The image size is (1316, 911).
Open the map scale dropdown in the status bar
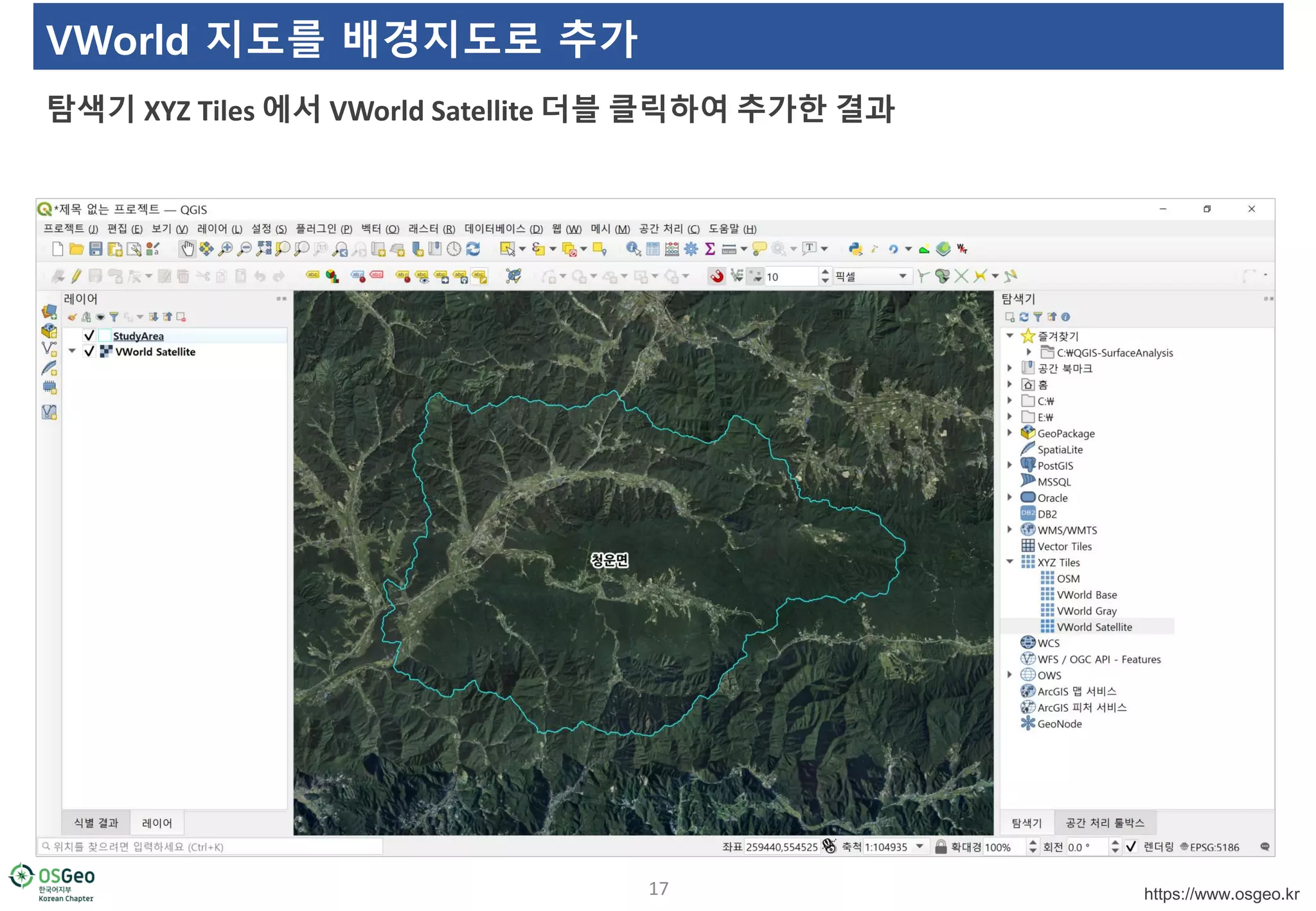(x=920, y=847)
